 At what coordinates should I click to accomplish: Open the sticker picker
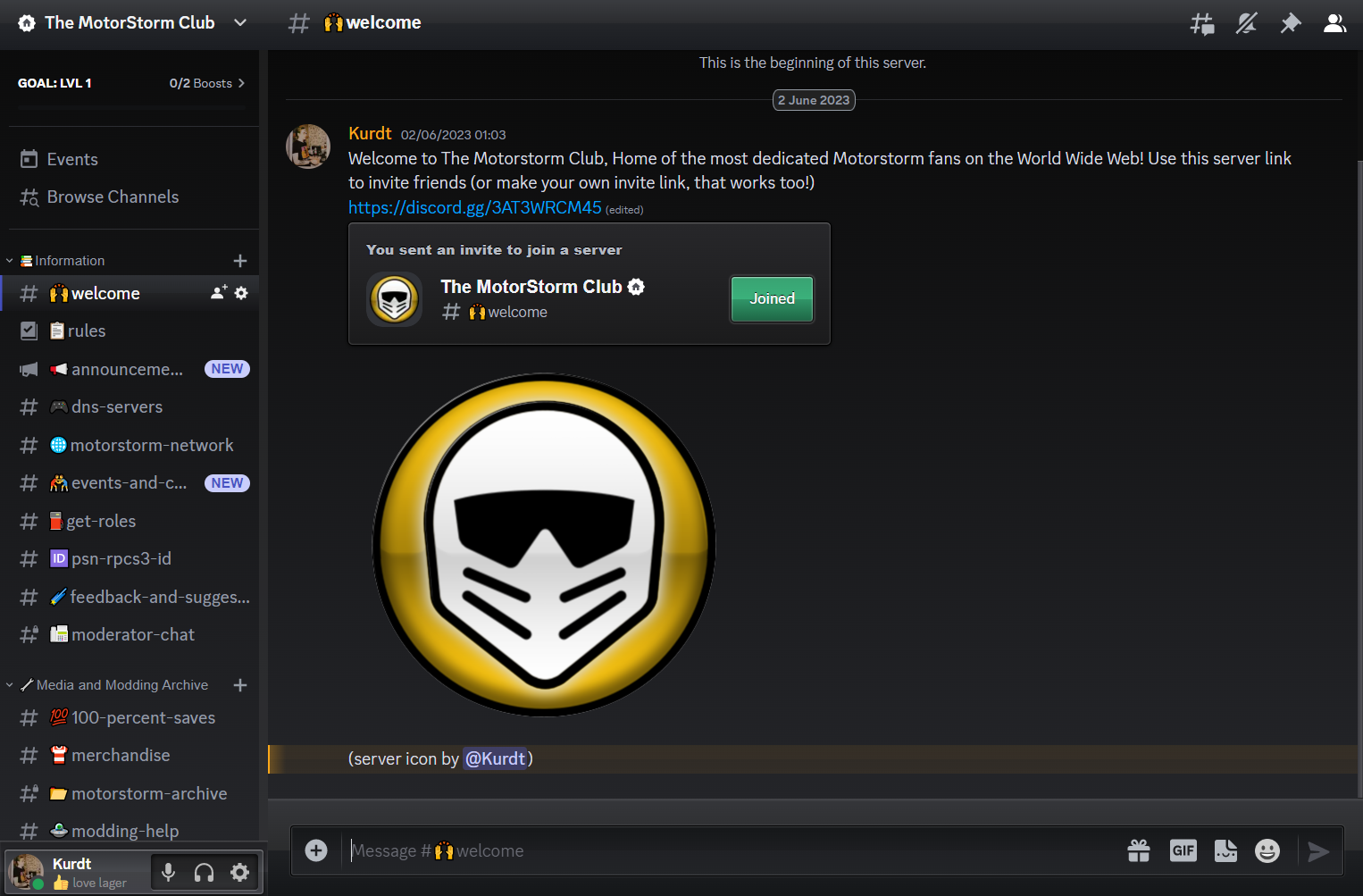tap(1225, 850)
